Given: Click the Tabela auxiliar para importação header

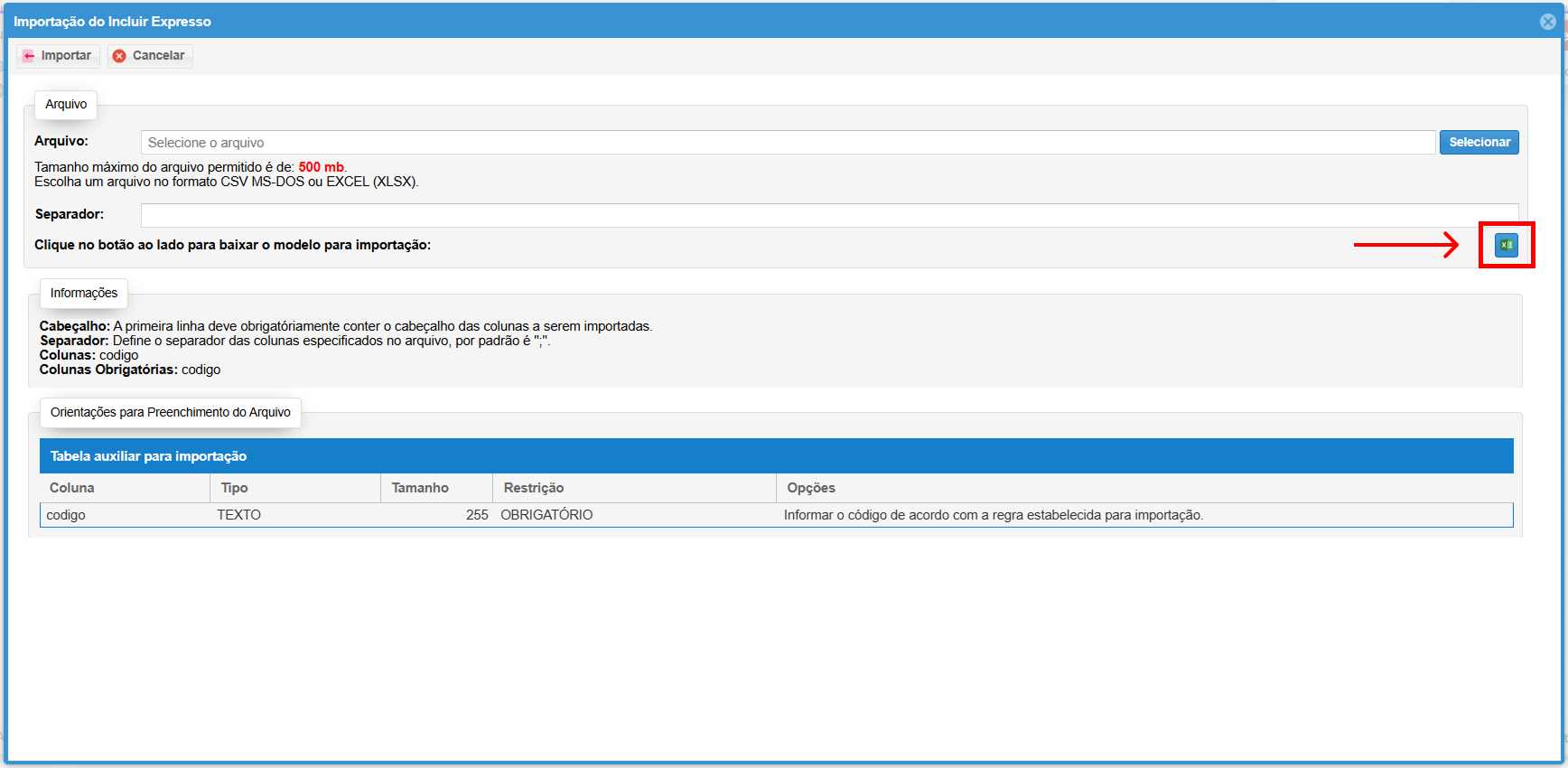Looking at the screenshot, I should [x=148, y=456].
